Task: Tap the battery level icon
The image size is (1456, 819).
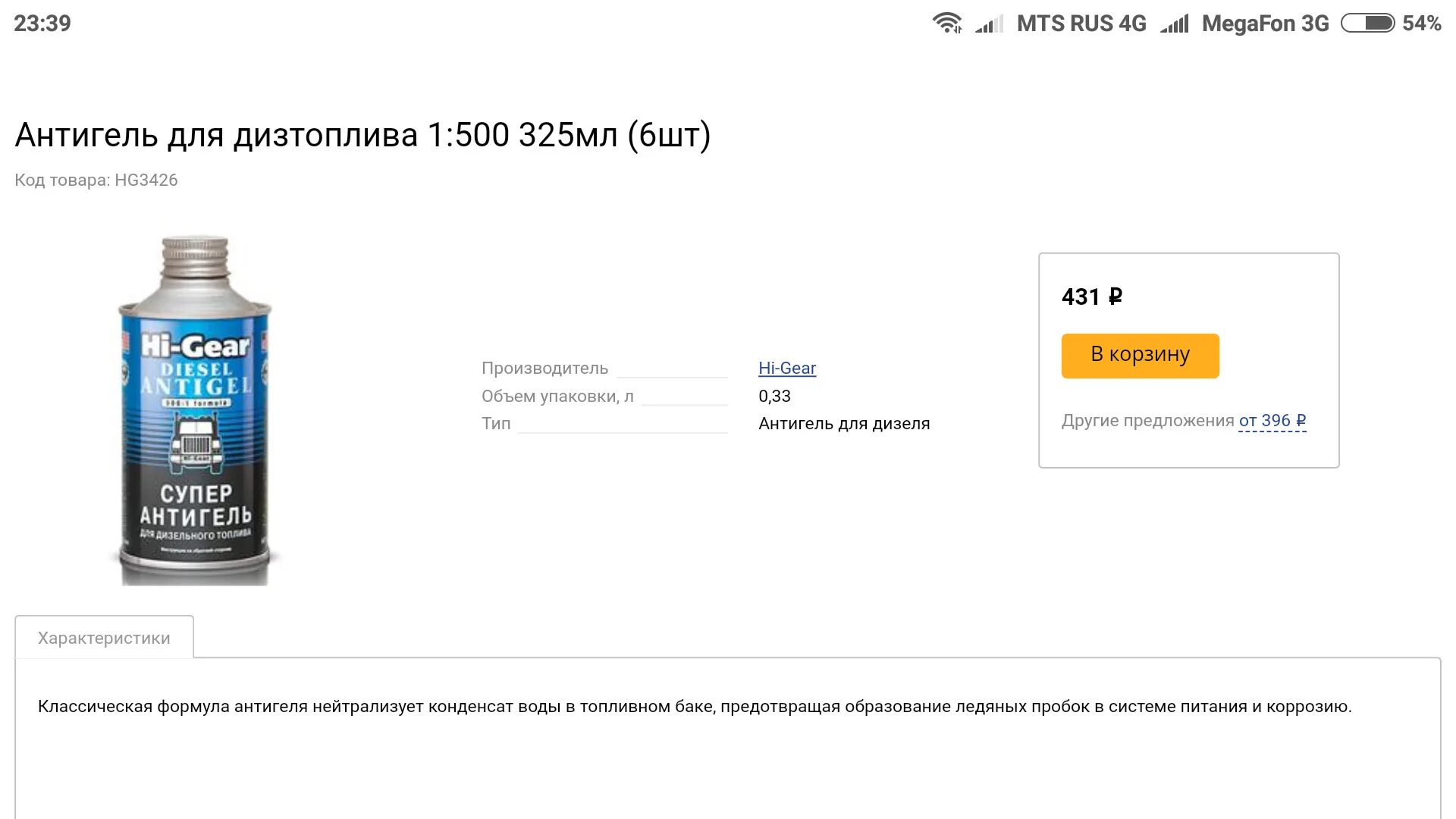Action: [1367, 23]
